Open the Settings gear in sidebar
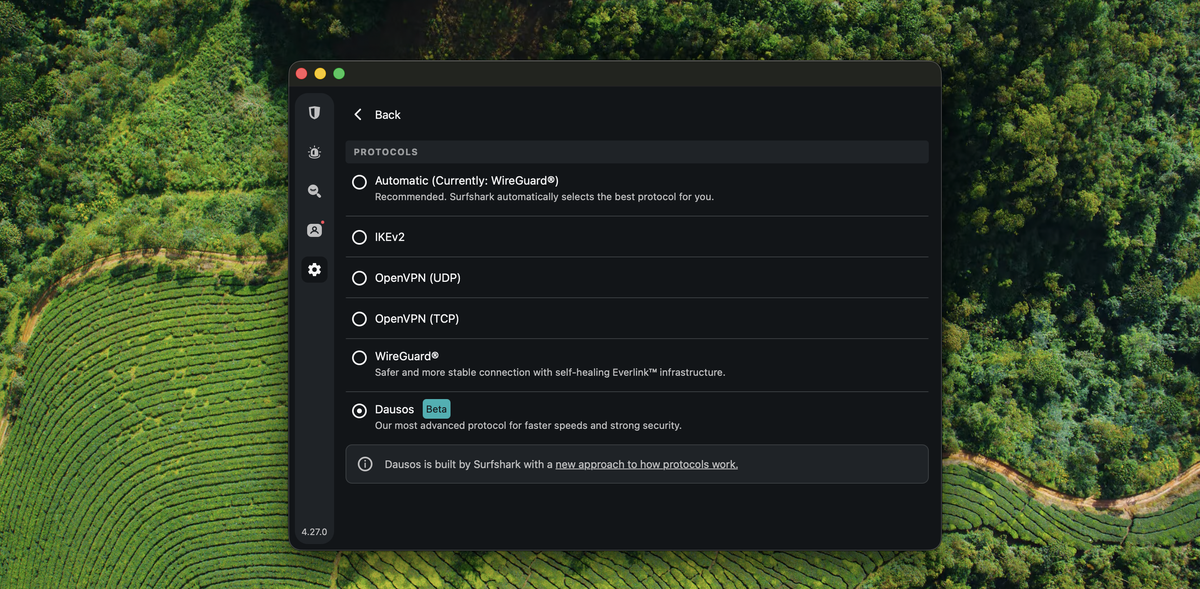1200x589 pixels. 314,269
